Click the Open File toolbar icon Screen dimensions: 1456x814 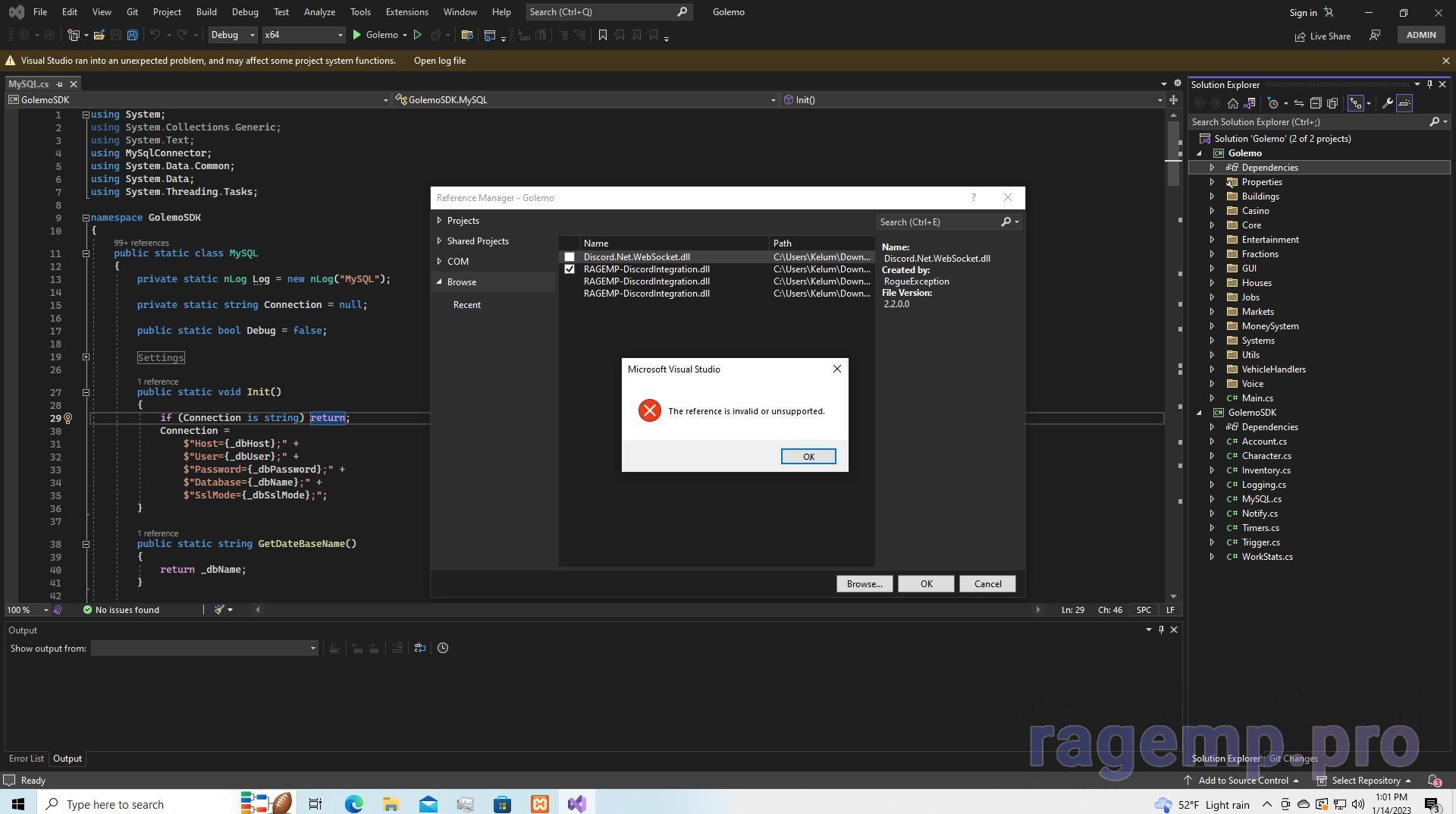[99, 35]
